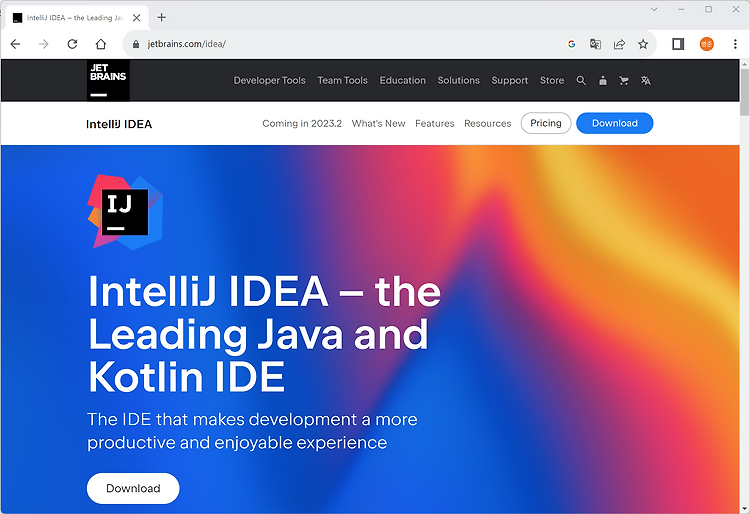Click the IJ product logo in hero
Screen dimensions: 750x514
tap(125, 212)
